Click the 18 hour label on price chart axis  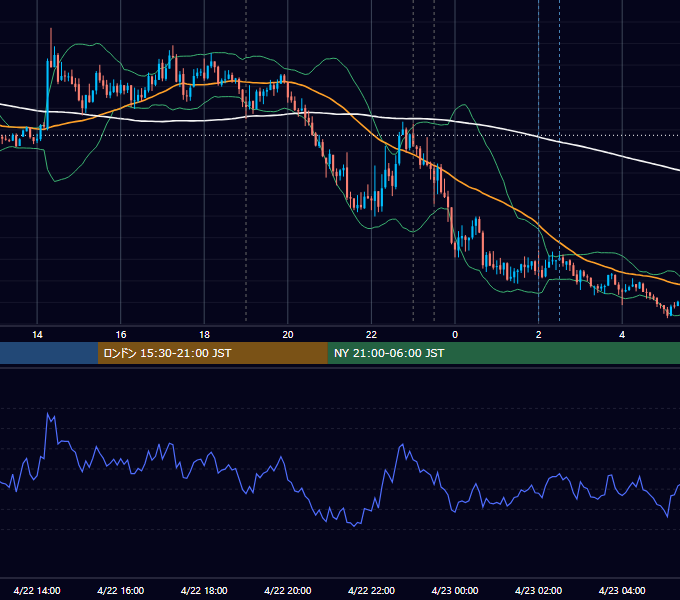point(204,335)
